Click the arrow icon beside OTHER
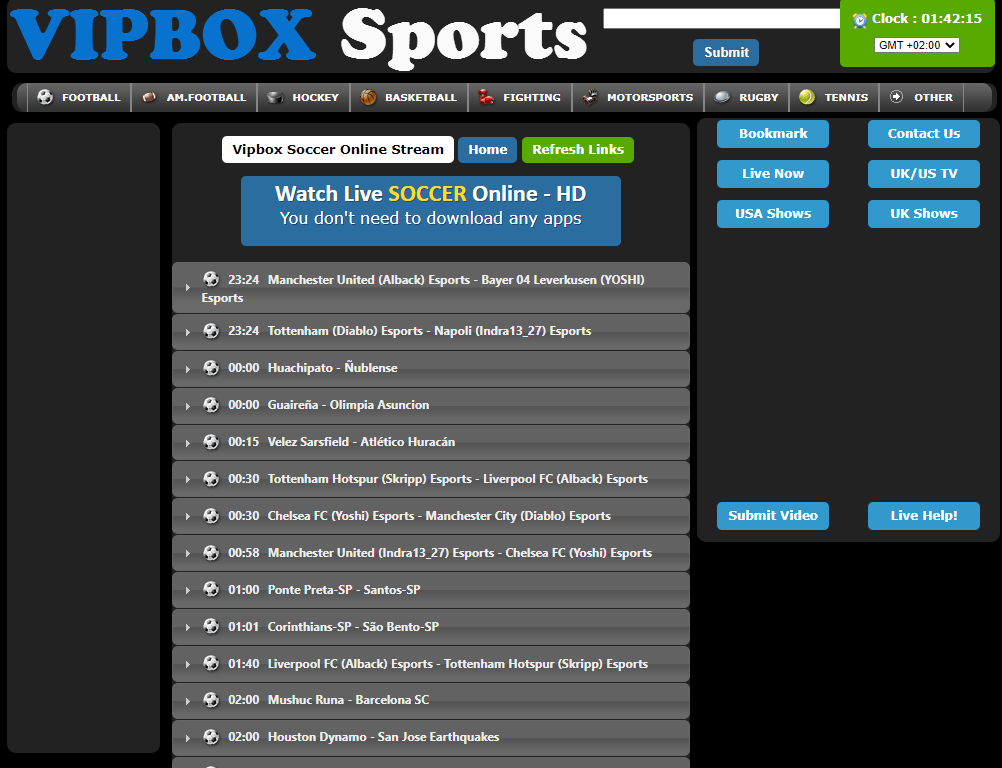 897,97
